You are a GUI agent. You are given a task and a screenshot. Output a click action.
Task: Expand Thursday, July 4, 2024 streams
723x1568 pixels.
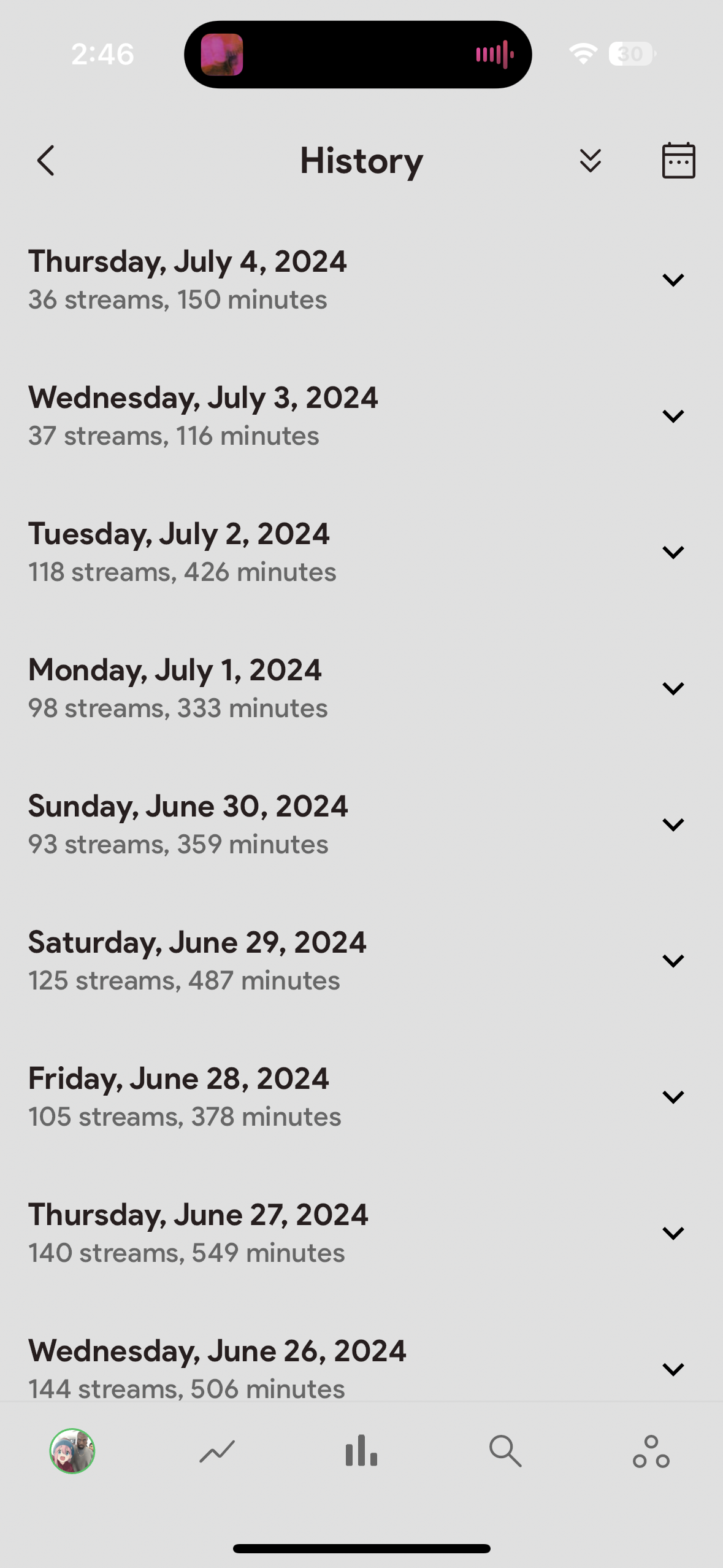coord(673,280)
